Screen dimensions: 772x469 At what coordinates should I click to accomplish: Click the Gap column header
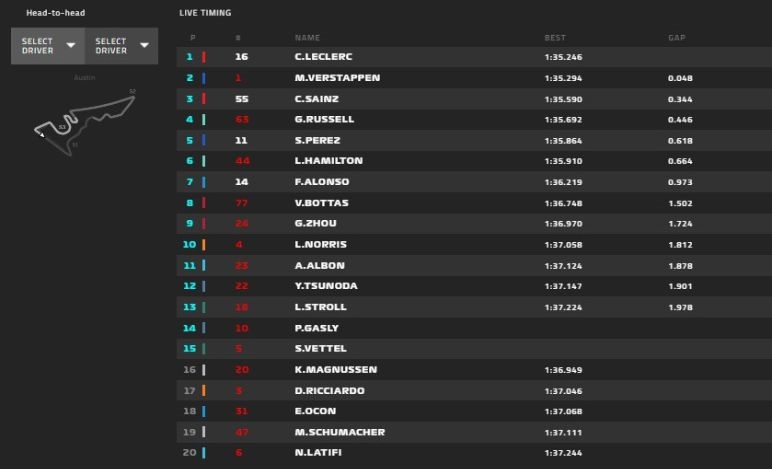(676, 38)
